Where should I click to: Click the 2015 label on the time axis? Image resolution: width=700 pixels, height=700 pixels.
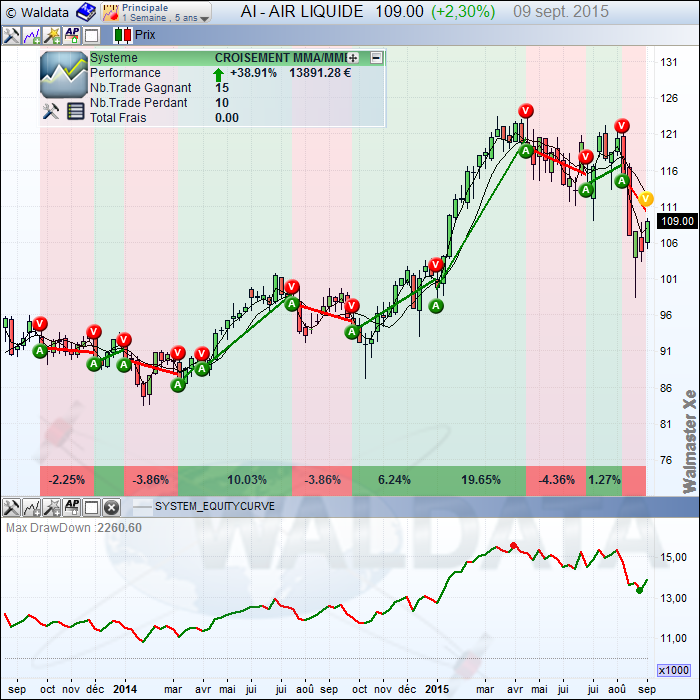(x=437, y=689)
